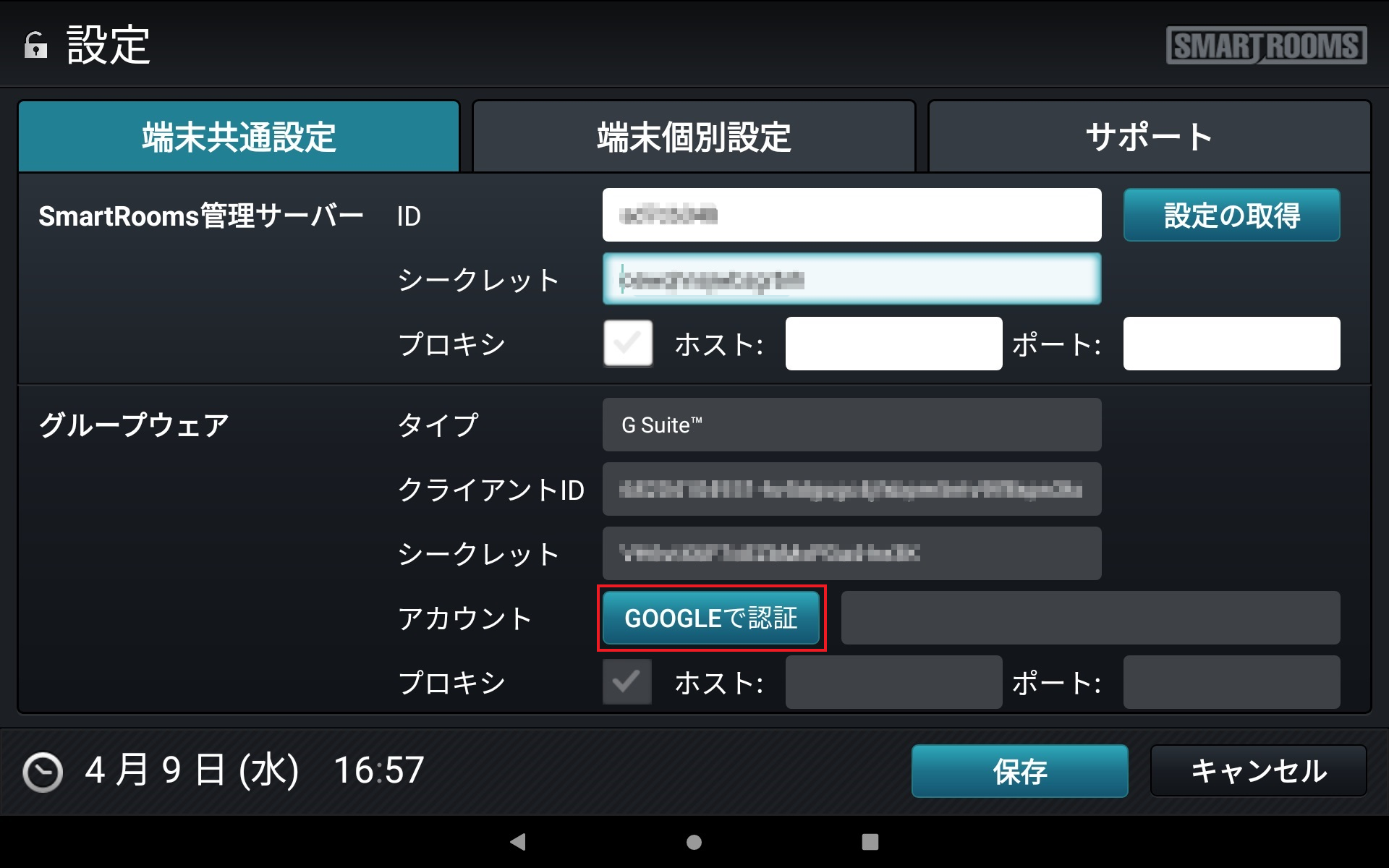Image resolution: width=1389 pixels, height=868 pixels.
Task: Open the グループウェア タイプ dropdown showing G Suite
Action: pos(851,425)
